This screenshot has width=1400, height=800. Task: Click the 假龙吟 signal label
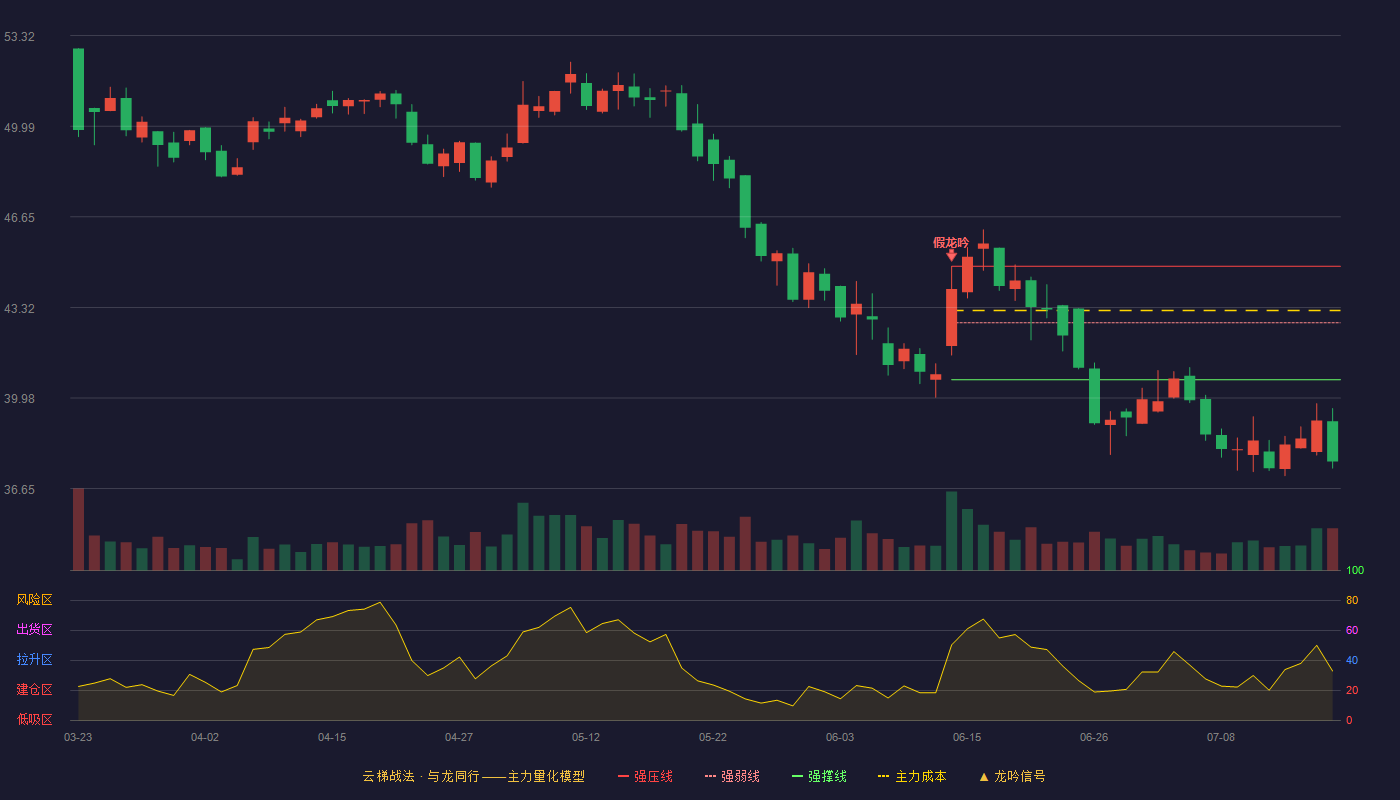pos(951,242)
